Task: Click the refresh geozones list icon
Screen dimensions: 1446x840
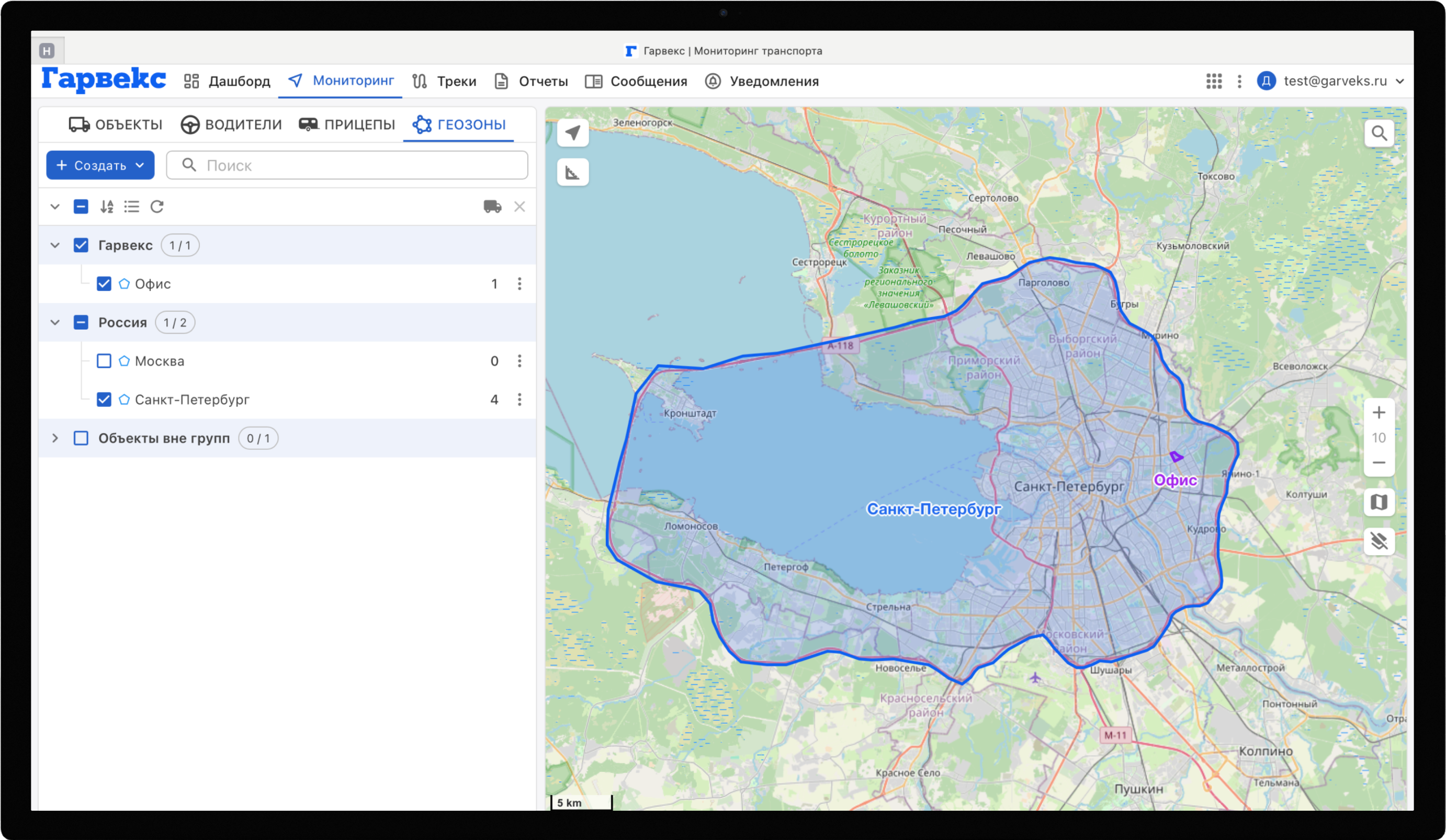Action: [157, 207]
